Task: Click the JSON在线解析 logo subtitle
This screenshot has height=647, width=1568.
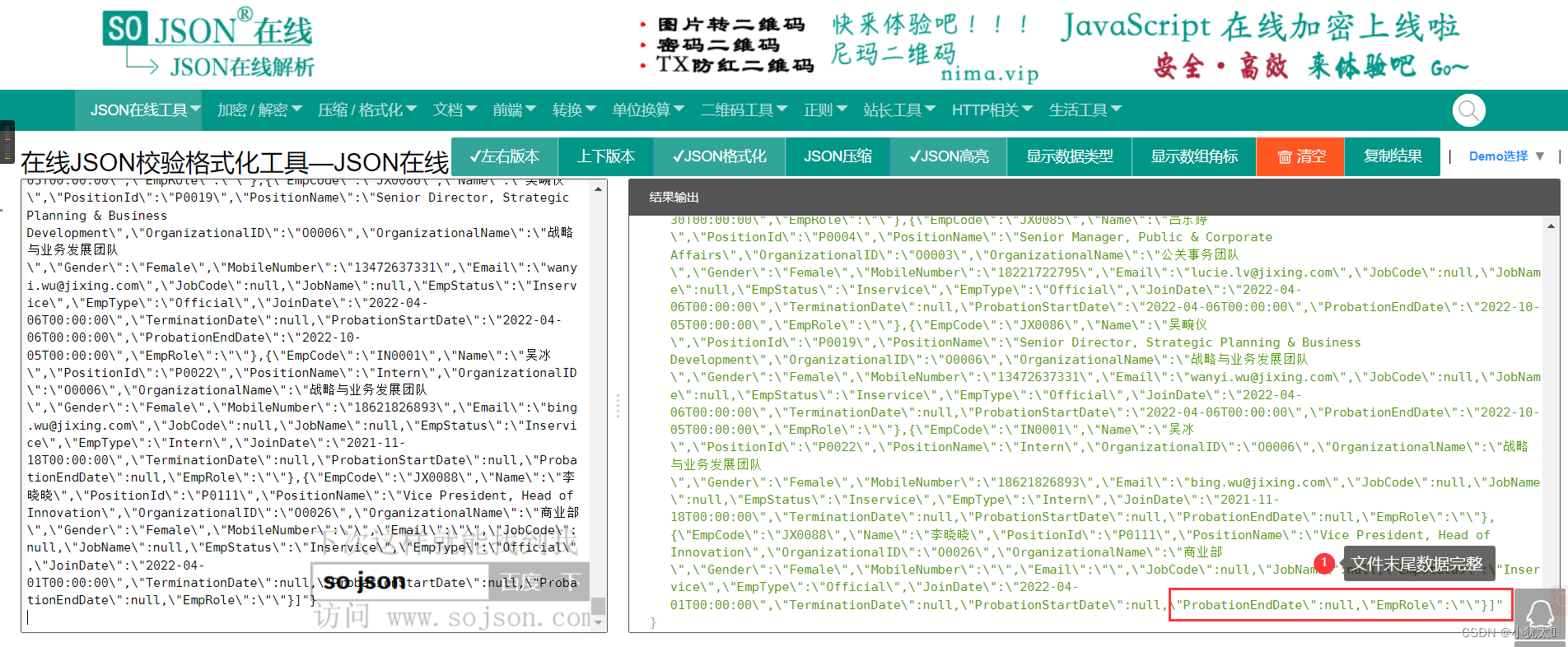Action: 242,67
